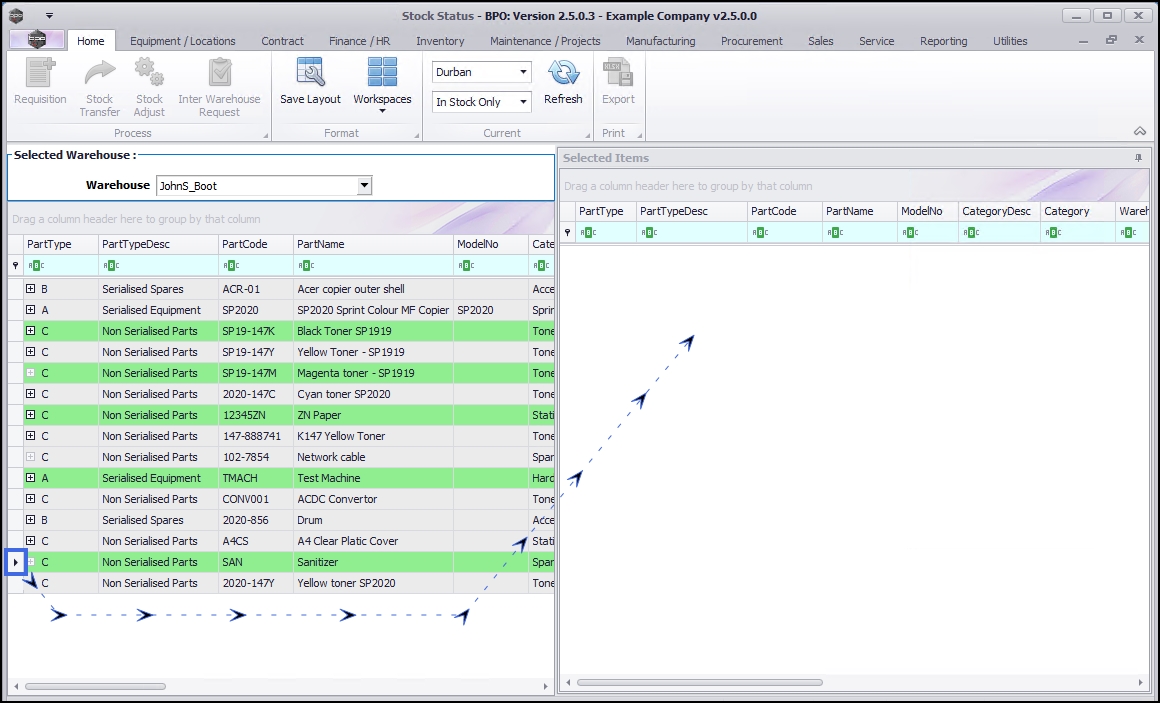Open the Reporting tab
Image resolution: width=1160 pixels, height=703 pixels.
point(943,41)
